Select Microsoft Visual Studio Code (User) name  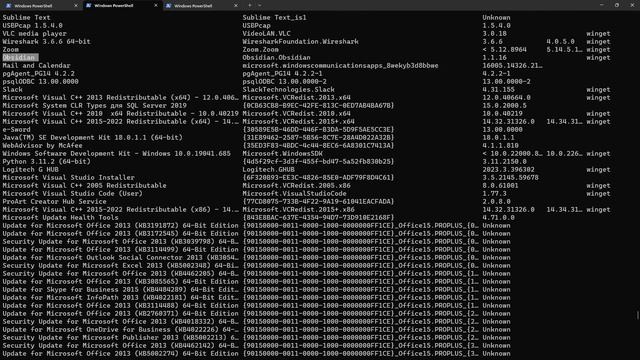click(x=73, y=193)
